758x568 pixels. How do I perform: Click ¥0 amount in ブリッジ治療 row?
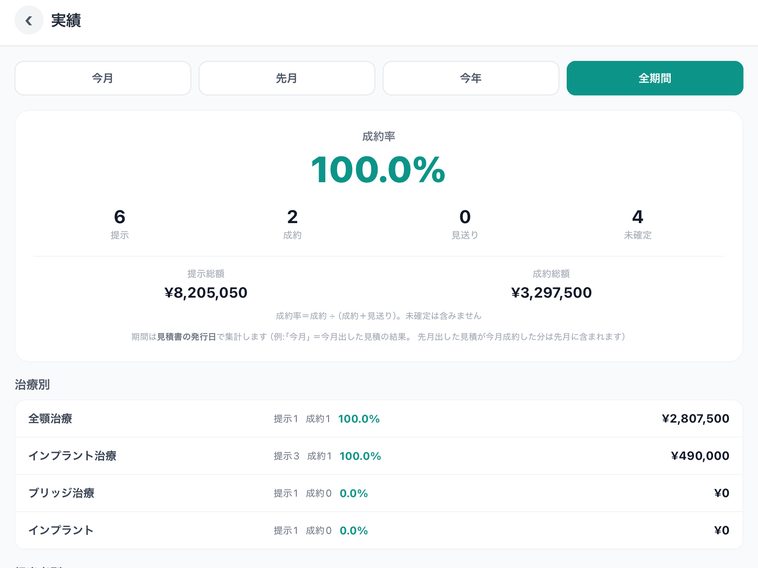(x=722, y=493)
